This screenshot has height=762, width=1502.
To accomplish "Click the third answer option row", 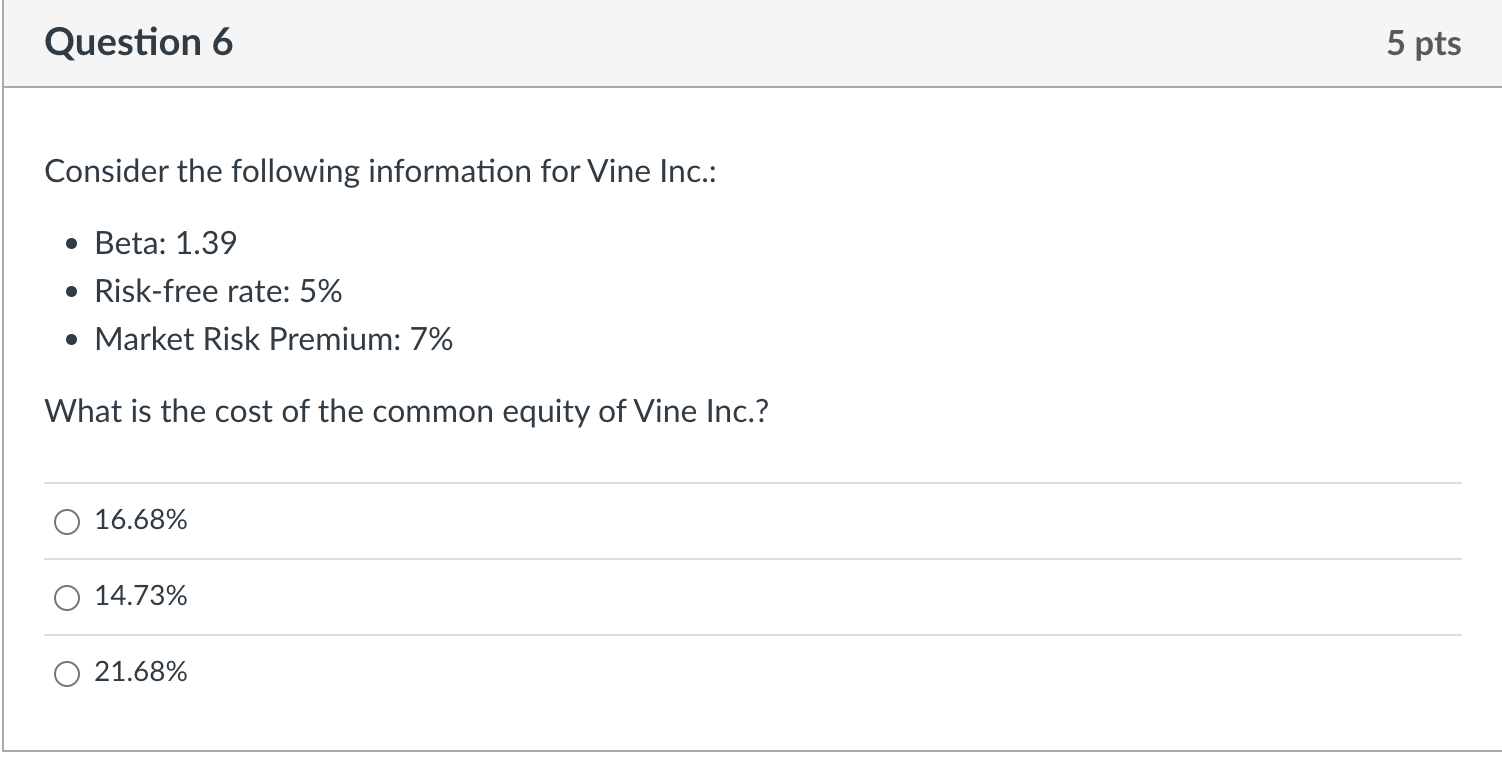I will [x=400, y=673].
